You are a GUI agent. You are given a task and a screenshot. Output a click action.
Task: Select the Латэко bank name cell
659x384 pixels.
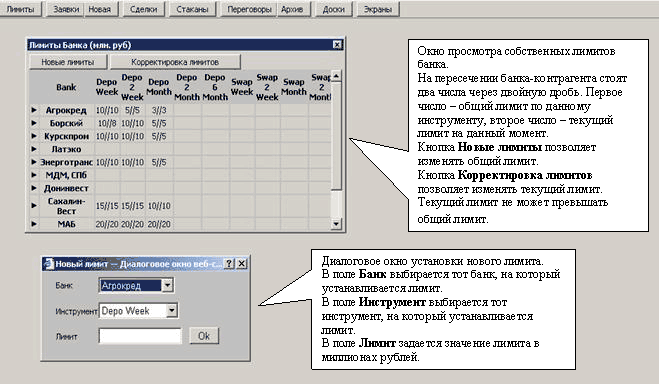[x=66, y=149]
